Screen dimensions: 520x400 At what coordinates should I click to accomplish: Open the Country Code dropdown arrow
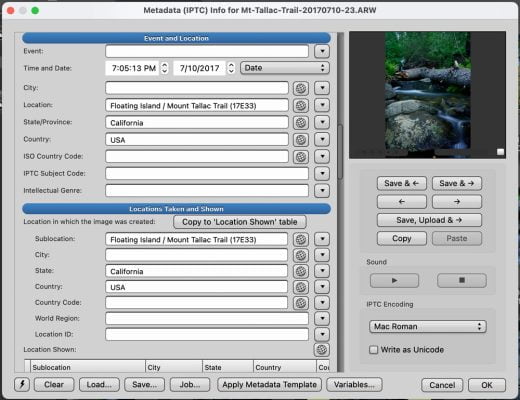(322, 302)
